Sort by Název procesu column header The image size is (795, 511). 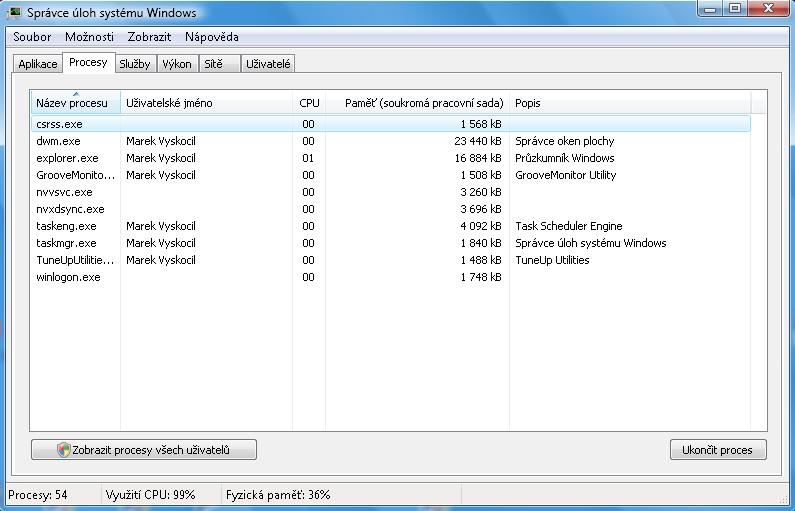75,103
